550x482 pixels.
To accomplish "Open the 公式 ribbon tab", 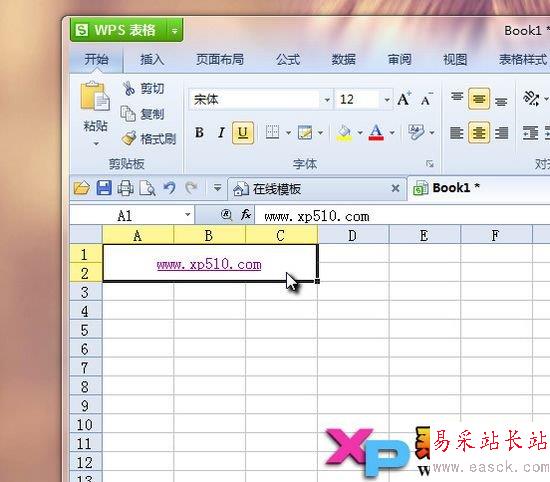I will point(288,59).
